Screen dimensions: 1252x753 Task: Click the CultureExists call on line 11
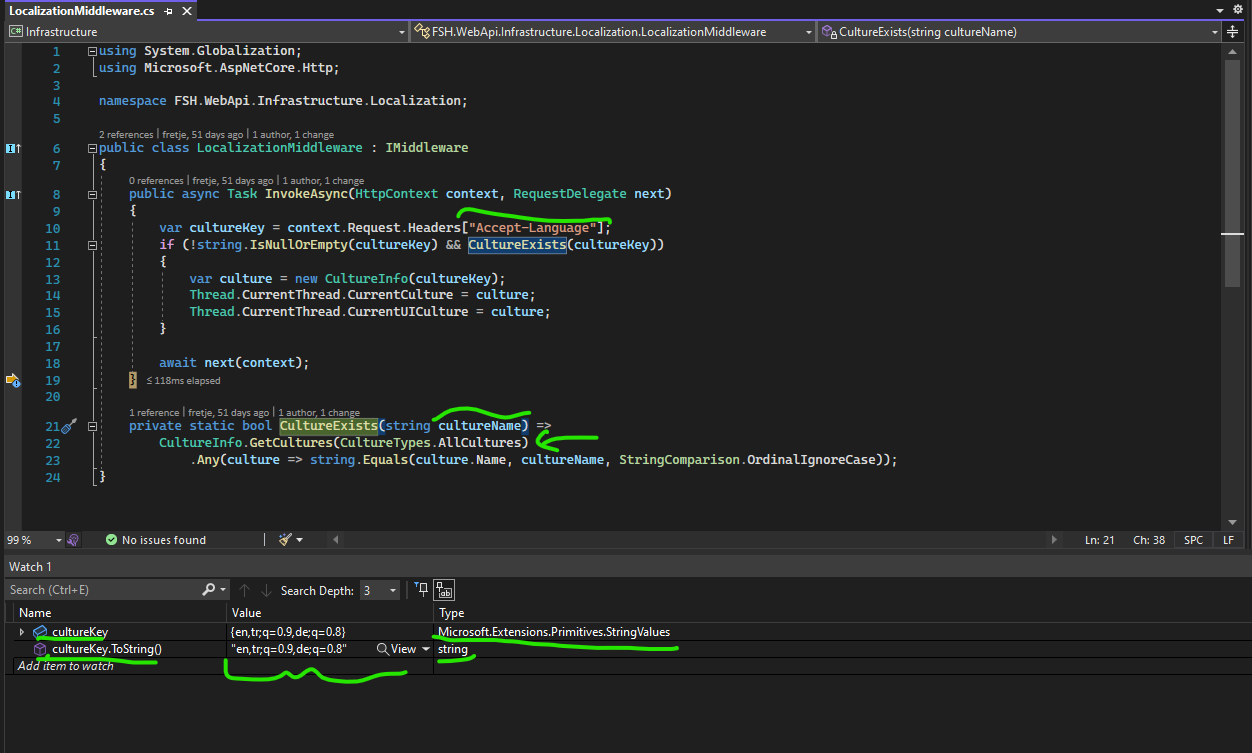(517, 245)
